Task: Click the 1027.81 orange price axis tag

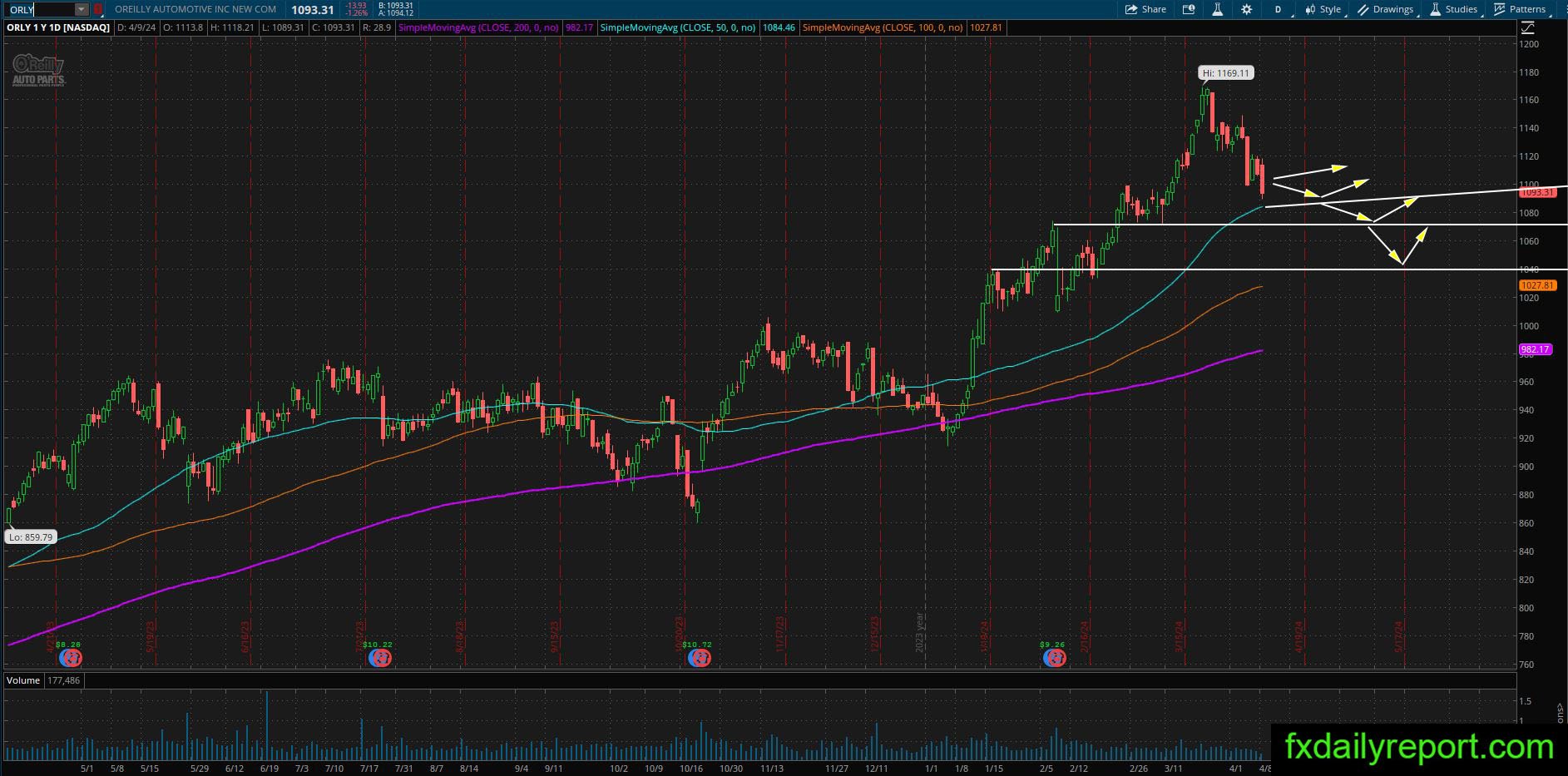Action: coord(1537,285)
